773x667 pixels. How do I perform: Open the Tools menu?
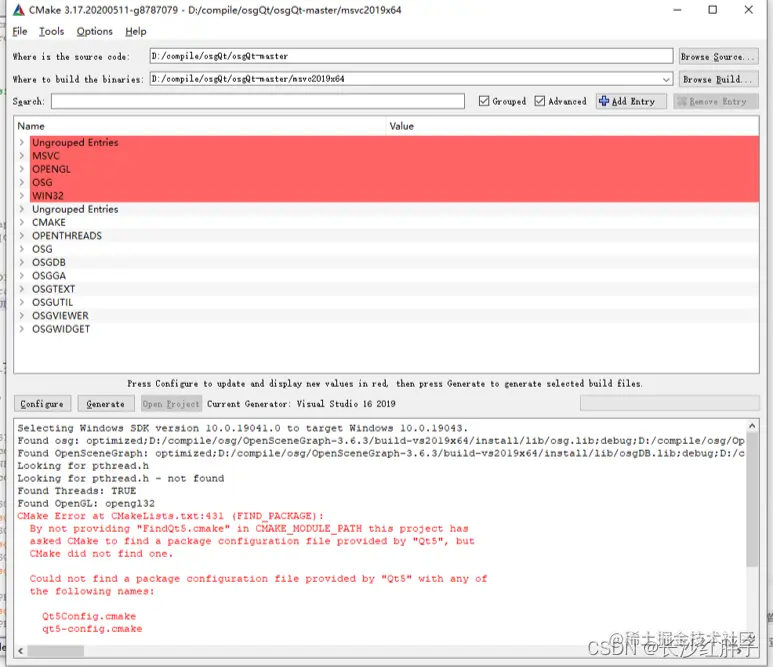click(x=52, y=32)
